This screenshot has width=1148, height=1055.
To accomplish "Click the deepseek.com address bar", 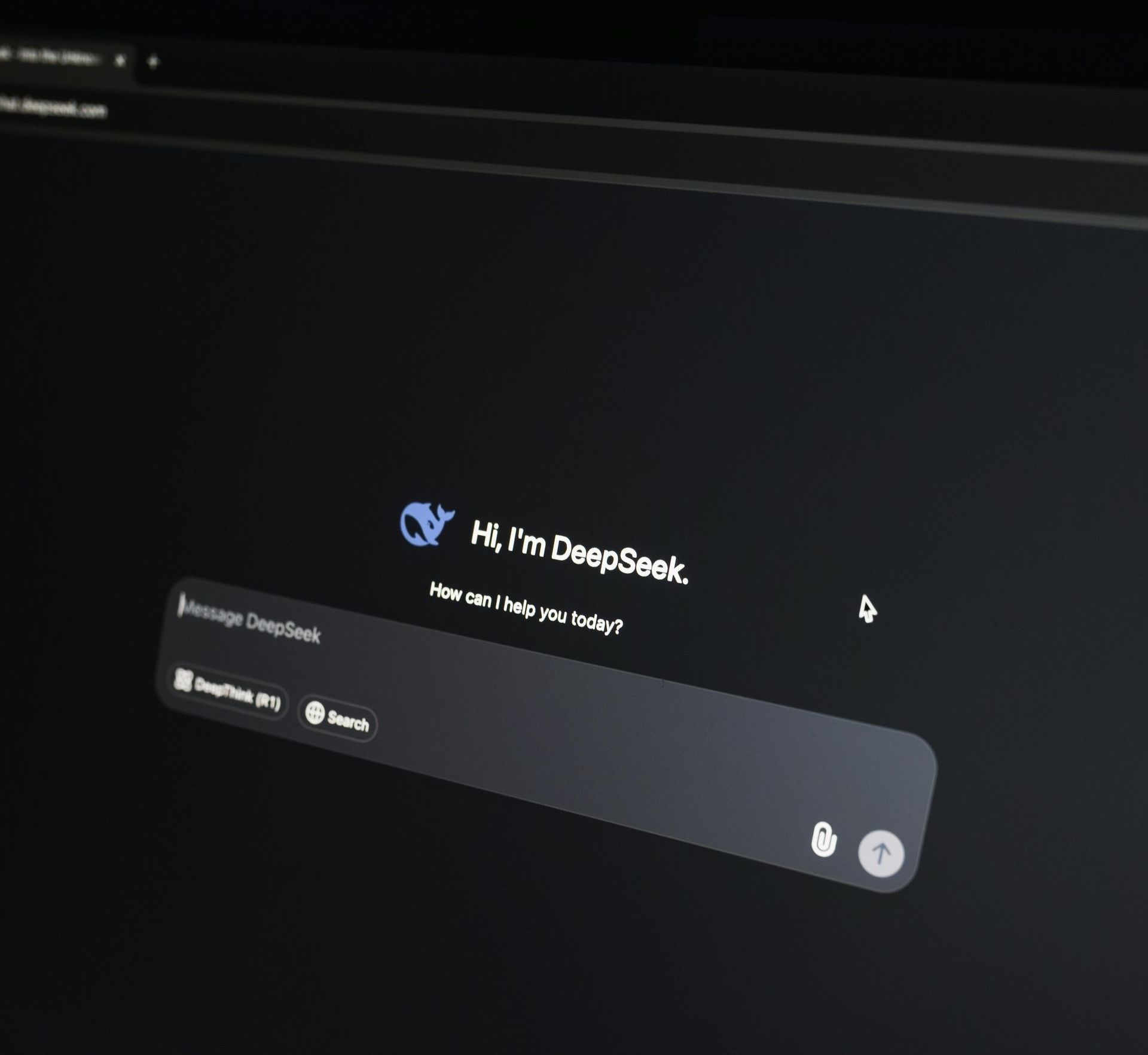I will pos(54,108).
